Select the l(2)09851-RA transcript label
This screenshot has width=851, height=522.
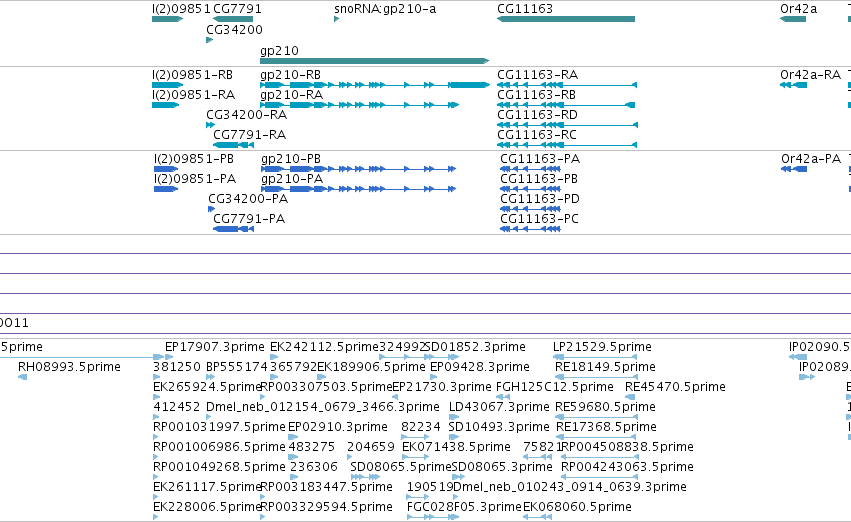pyautogui.click(x=193, y=94)
